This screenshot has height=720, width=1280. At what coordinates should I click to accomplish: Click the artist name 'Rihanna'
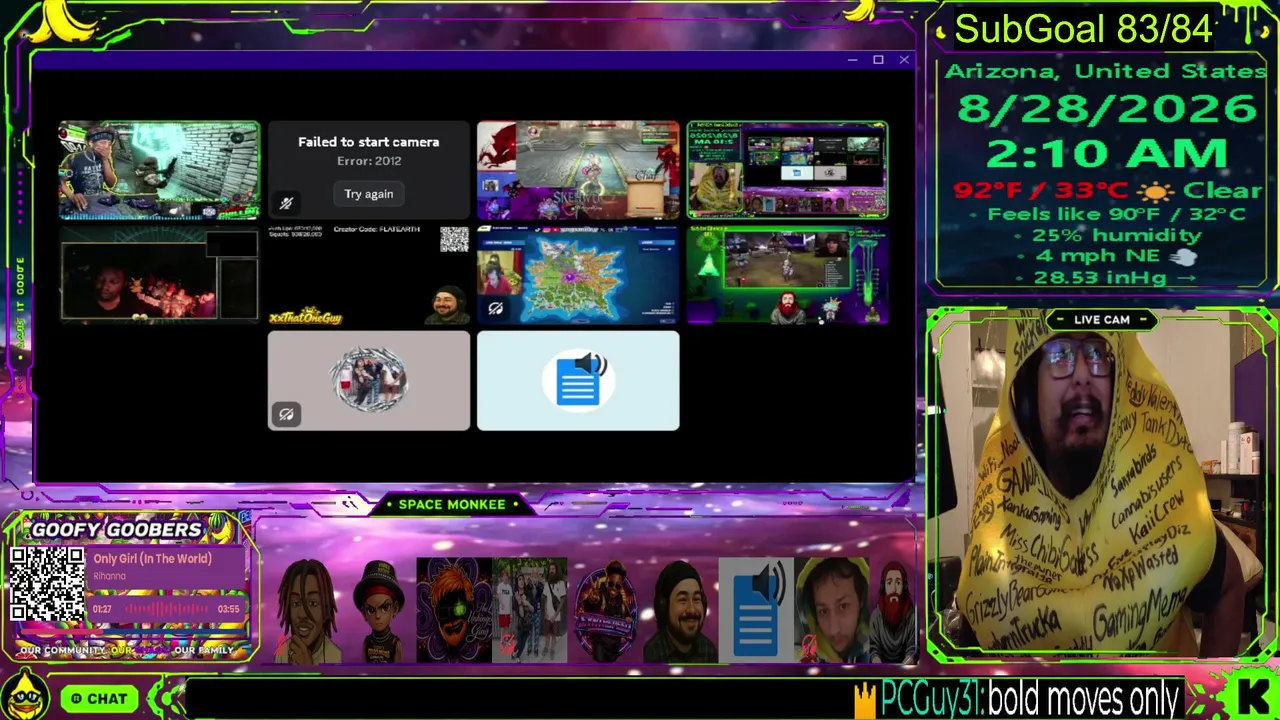[x=110, y=576]
